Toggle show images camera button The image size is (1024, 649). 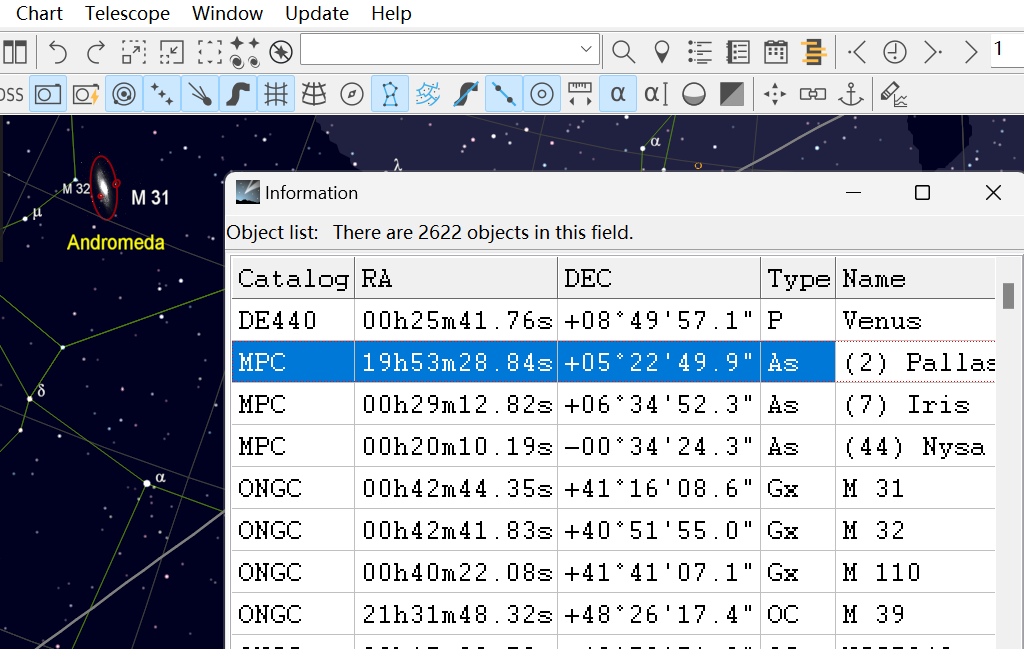(x=48, y=95)
